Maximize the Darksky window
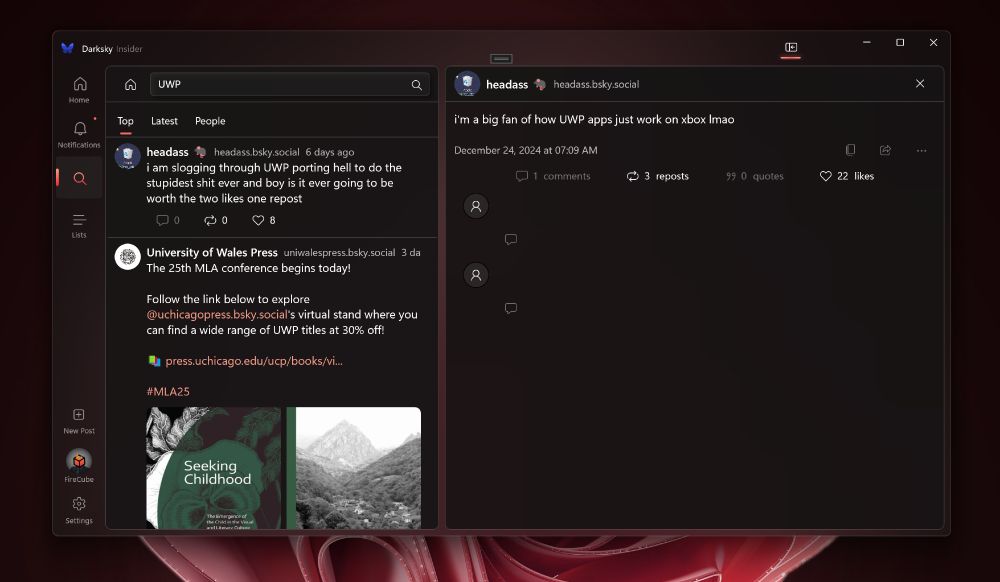 (x=900, y=43)
